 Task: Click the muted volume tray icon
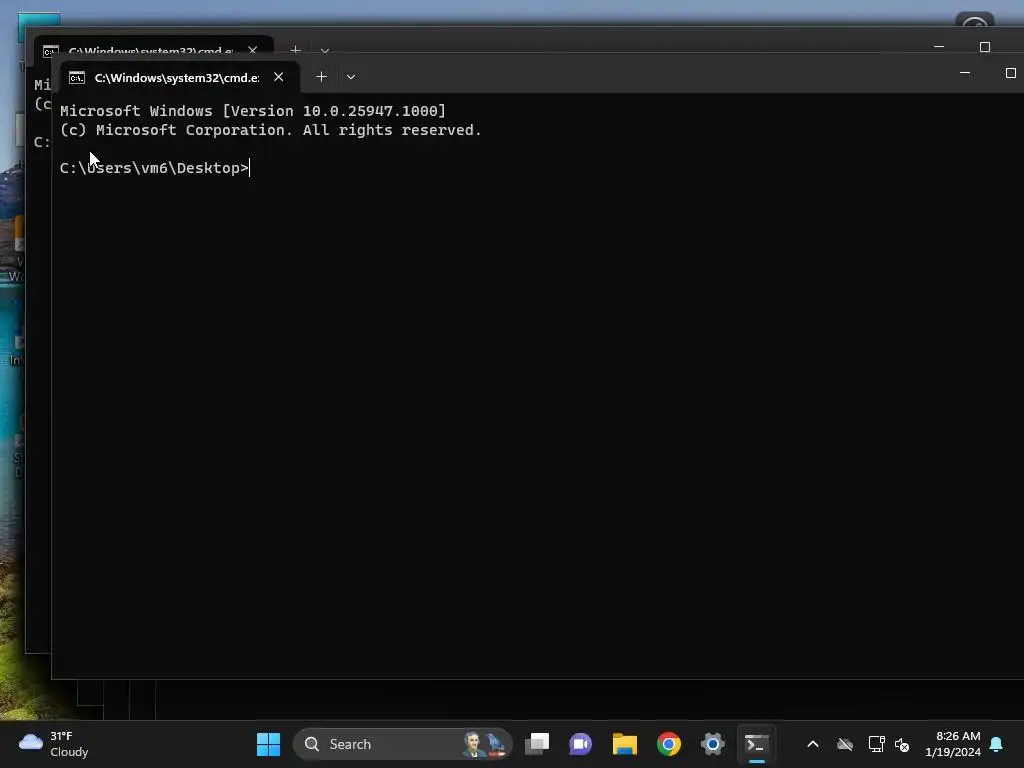(903, 744)
